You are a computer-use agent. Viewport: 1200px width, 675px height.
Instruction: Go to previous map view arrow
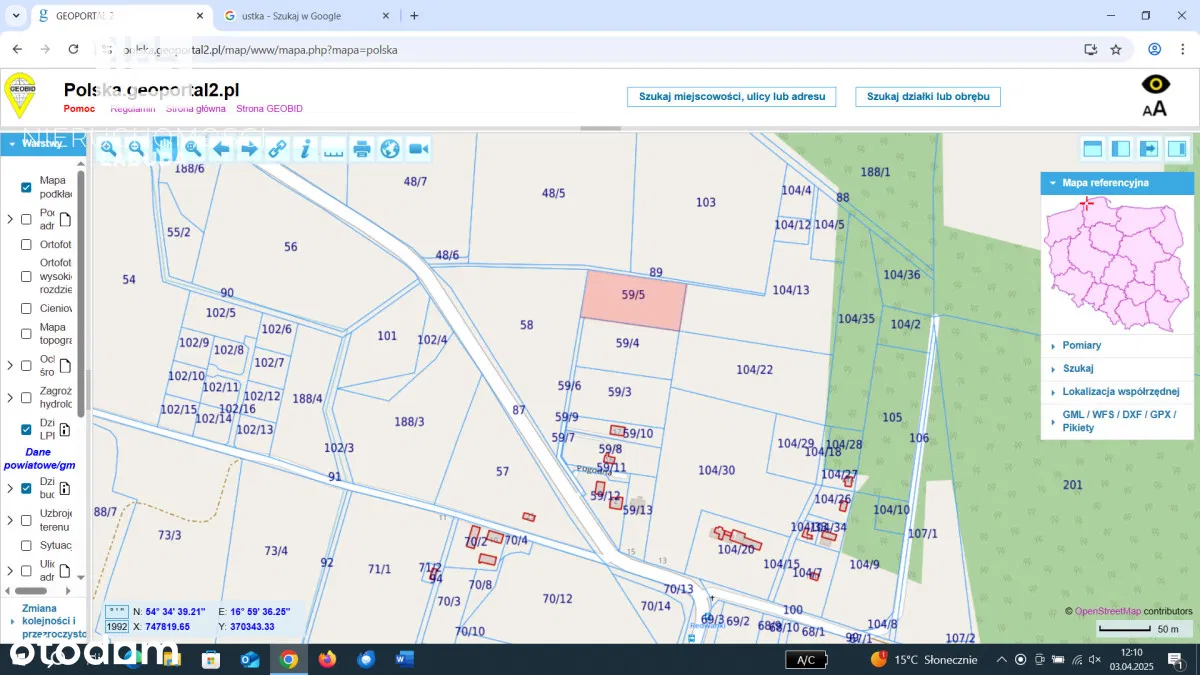click(x=221, y=149)
